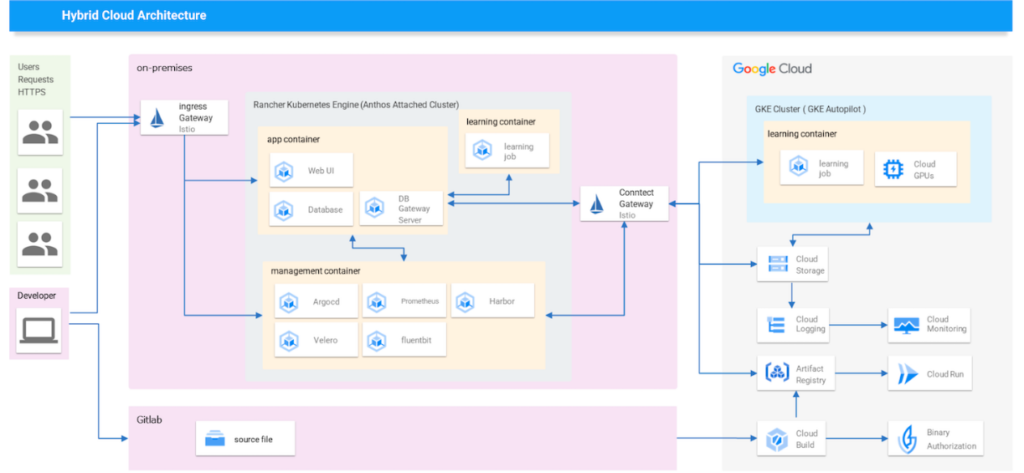
Task: Click the Cloud GPUs text
Action: pos(925,169)
